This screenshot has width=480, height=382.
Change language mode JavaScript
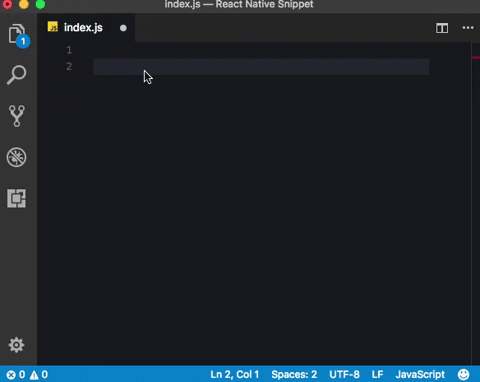[x=420, y=375]
